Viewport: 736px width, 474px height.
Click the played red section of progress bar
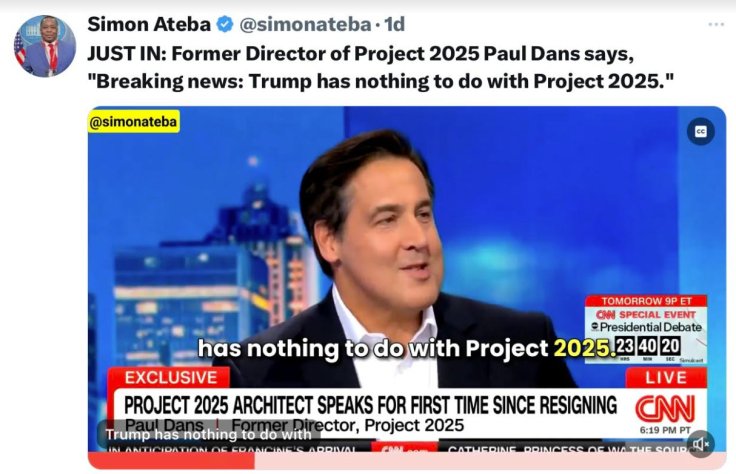[172, 461]
